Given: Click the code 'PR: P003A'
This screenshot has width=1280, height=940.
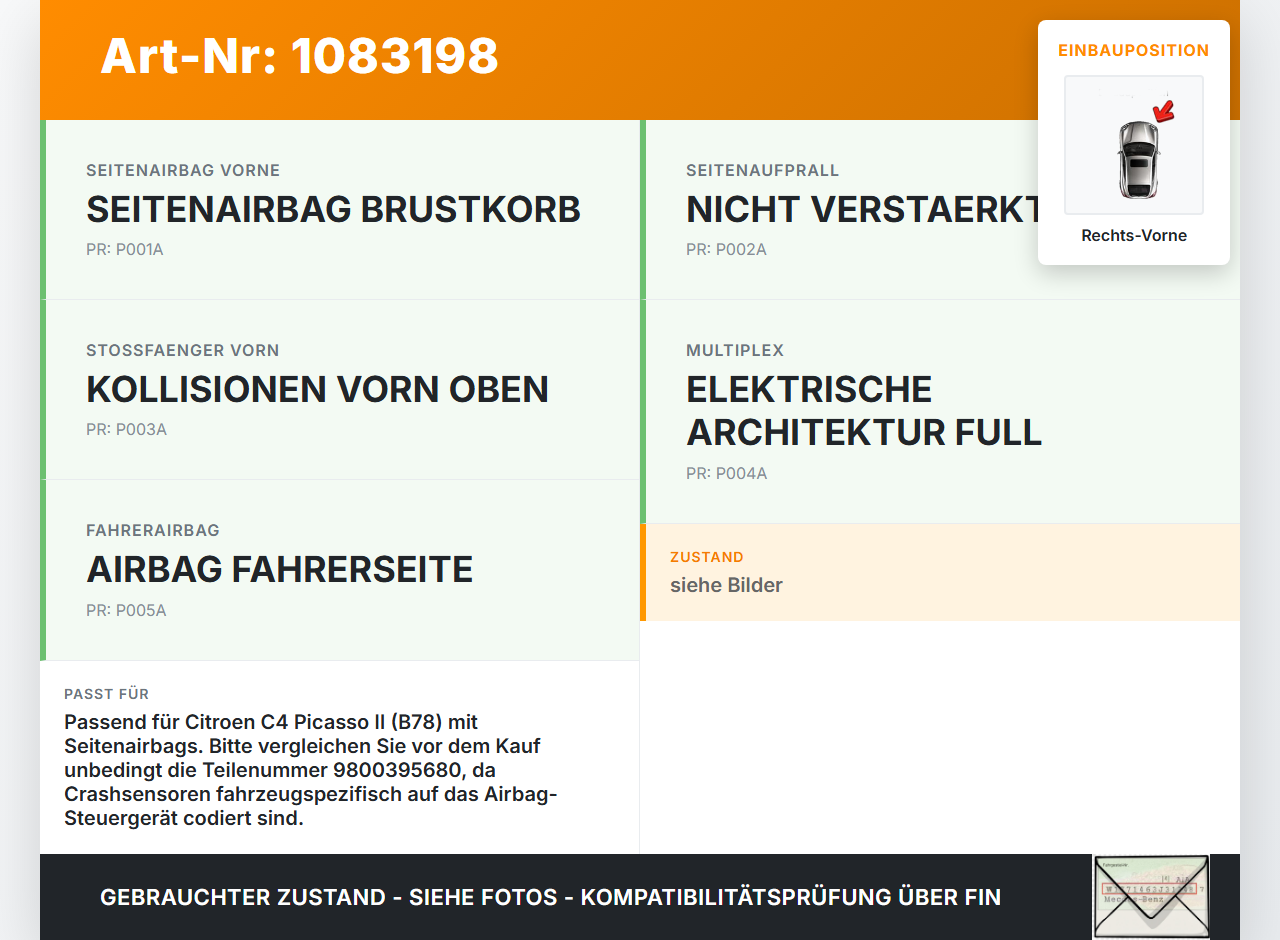Looking at the screenshot, I should pos(126,430).
